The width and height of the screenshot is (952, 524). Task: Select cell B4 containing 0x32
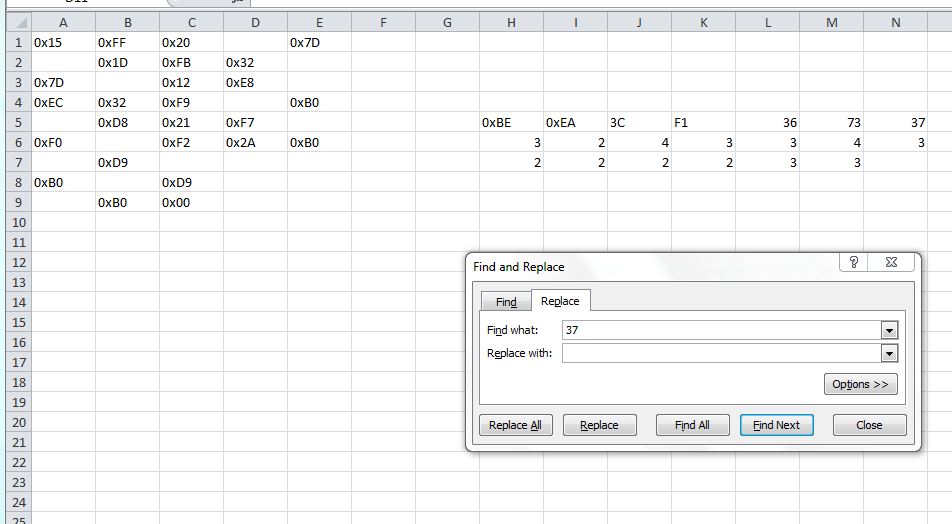[x=128, y=103]
